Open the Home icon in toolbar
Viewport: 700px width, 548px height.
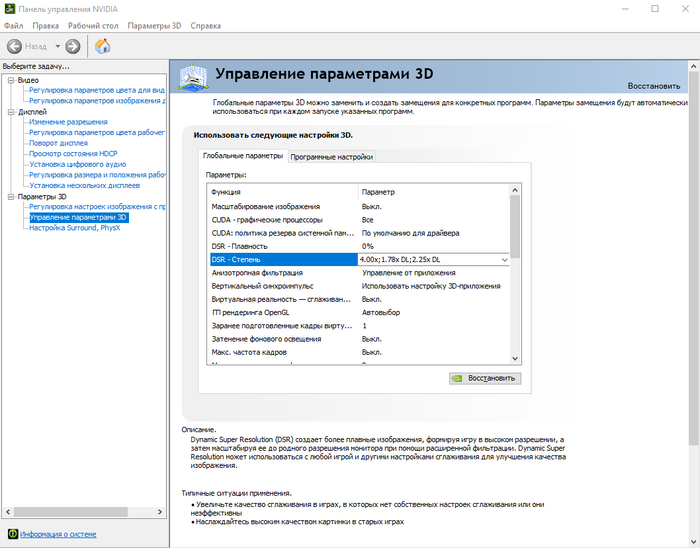(102, 46)
